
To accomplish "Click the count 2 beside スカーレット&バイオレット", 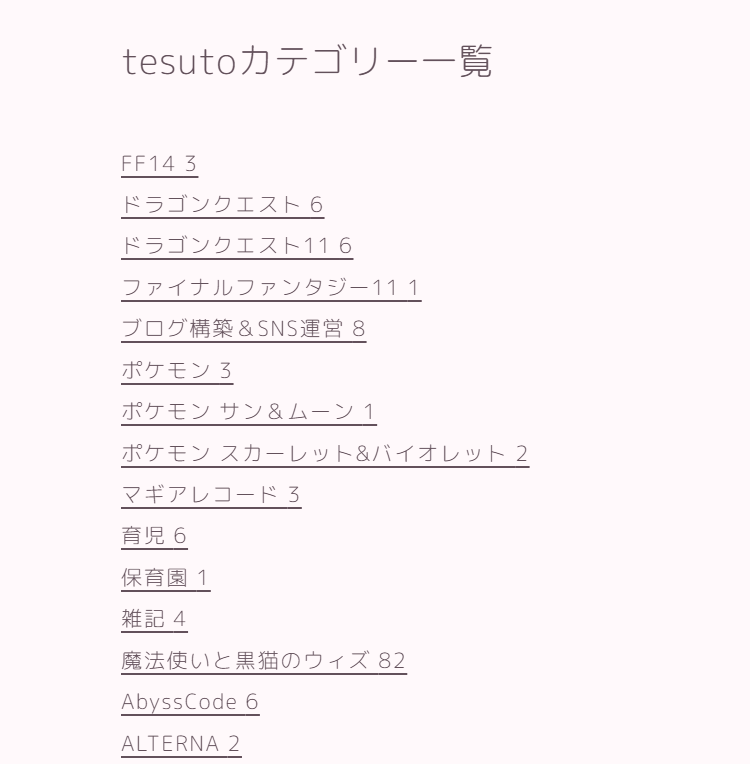I will point(521,454).
